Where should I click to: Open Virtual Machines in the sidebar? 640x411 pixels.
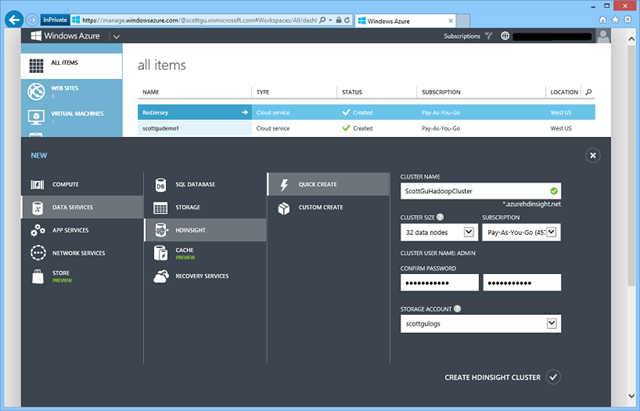point(71,117)
